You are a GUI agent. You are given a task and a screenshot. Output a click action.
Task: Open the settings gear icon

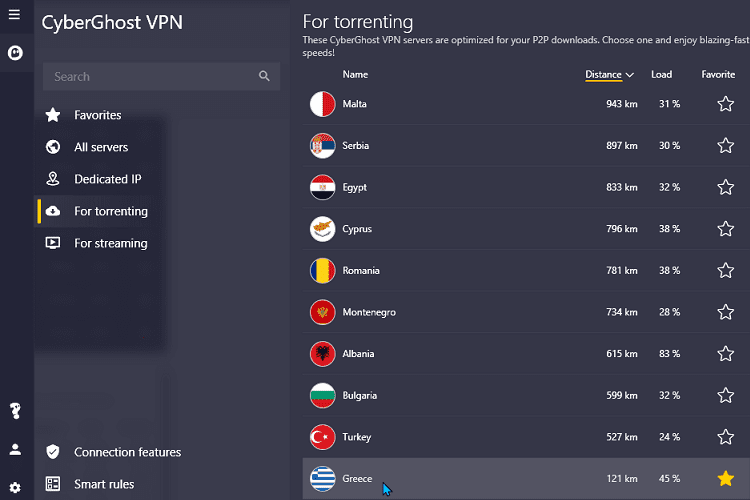tap(15, 488)
